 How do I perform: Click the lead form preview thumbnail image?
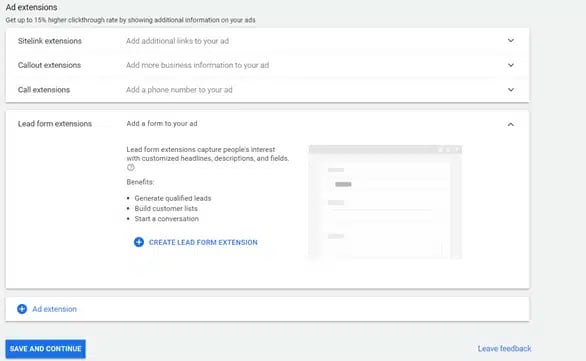pos(385,202)
